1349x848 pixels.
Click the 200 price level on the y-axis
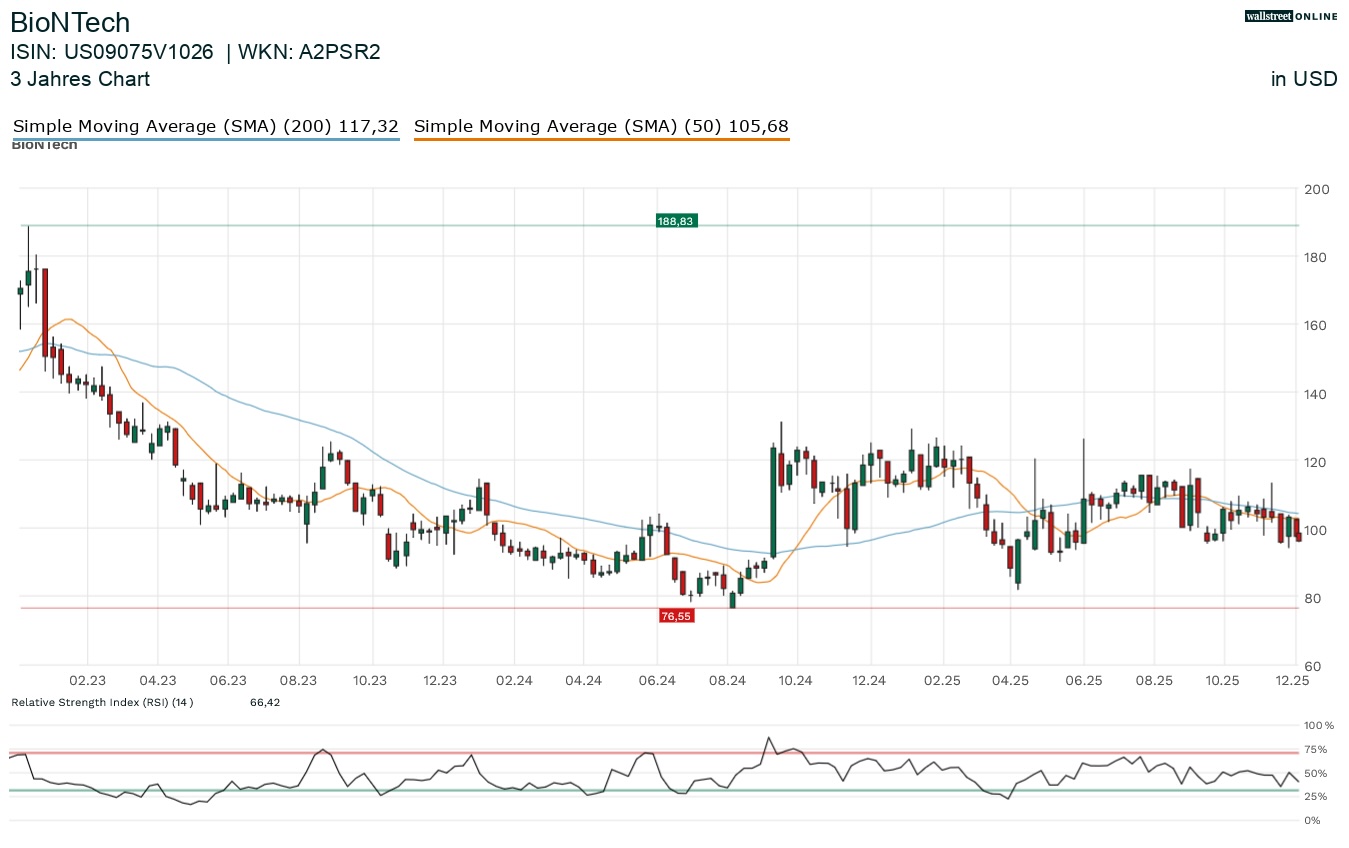pos(1316,189)
